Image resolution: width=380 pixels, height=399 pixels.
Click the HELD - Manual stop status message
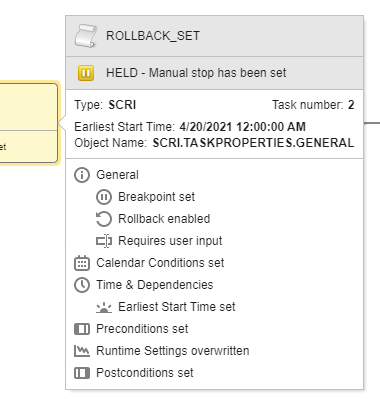[196, 73]
